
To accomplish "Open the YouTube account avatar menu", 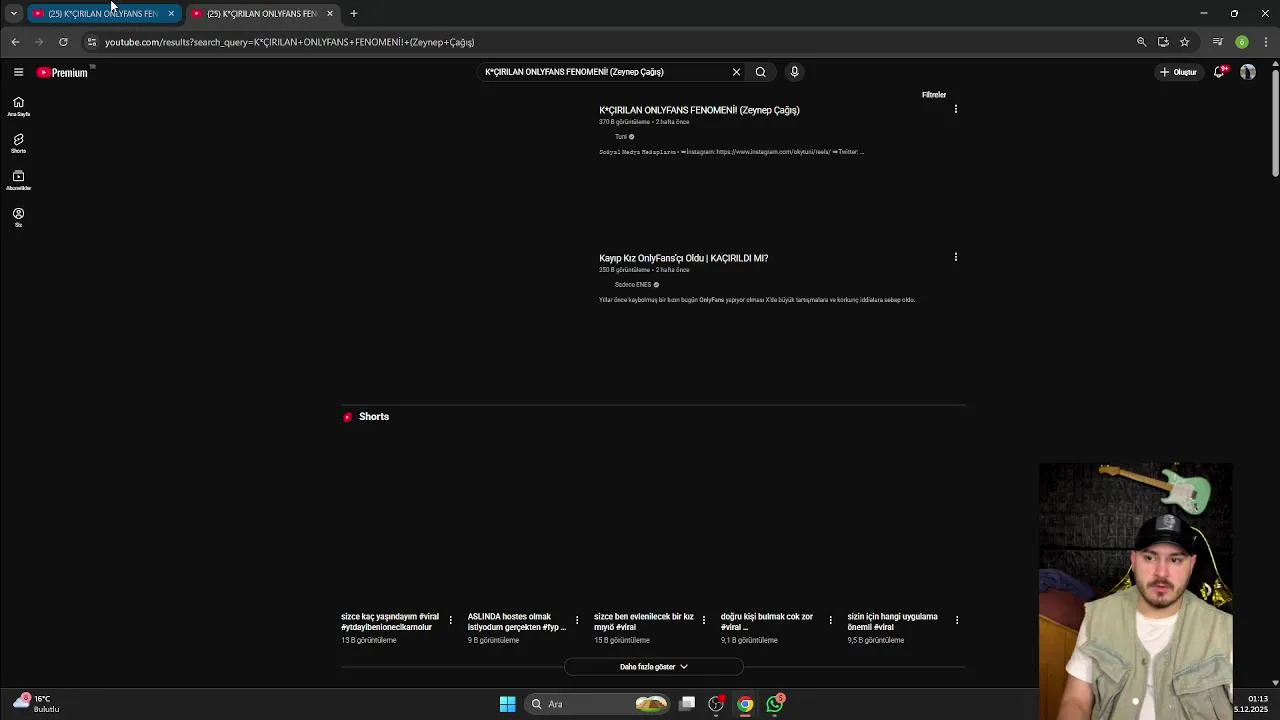I will (1248, 72).
